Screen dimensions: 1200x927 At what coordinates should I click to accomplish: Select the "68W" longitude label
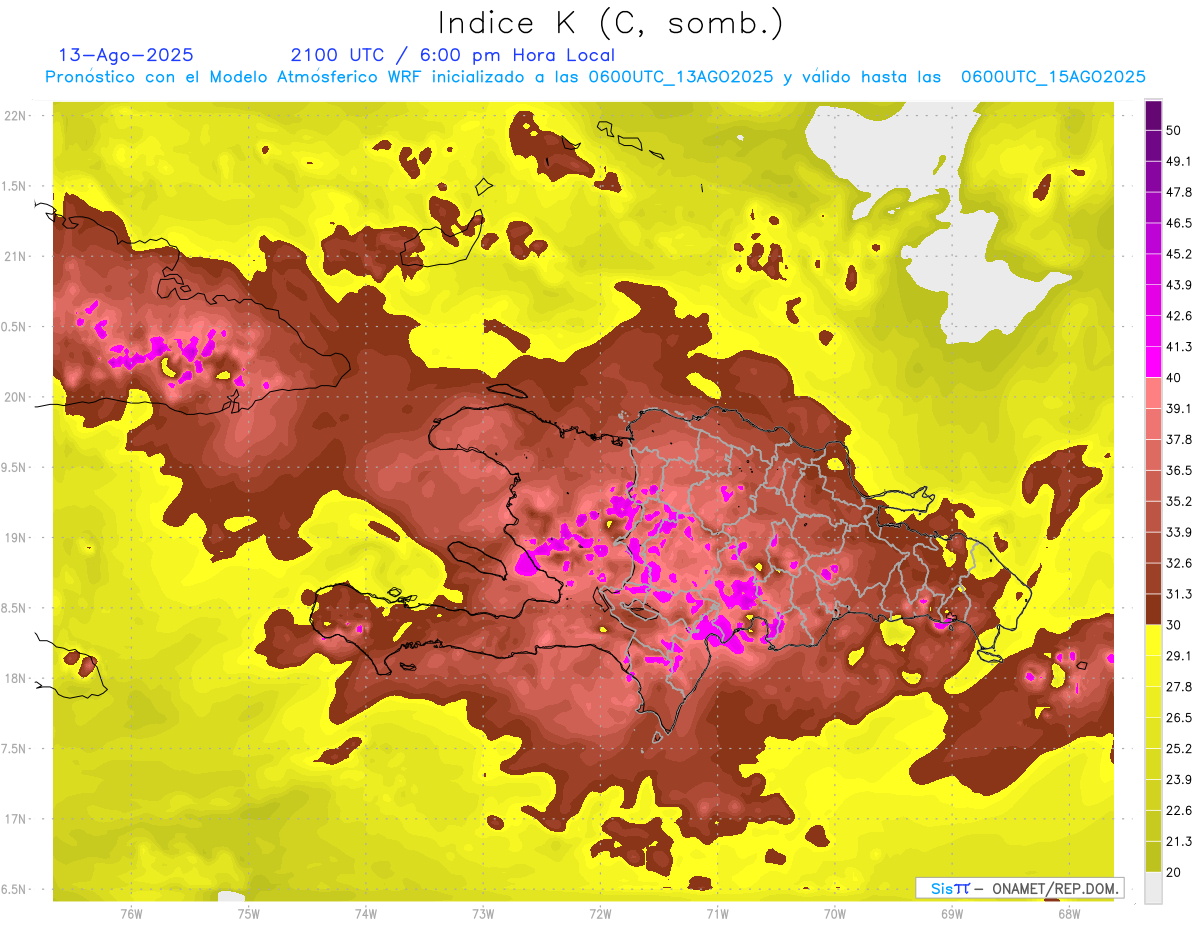pos(1069,914)
